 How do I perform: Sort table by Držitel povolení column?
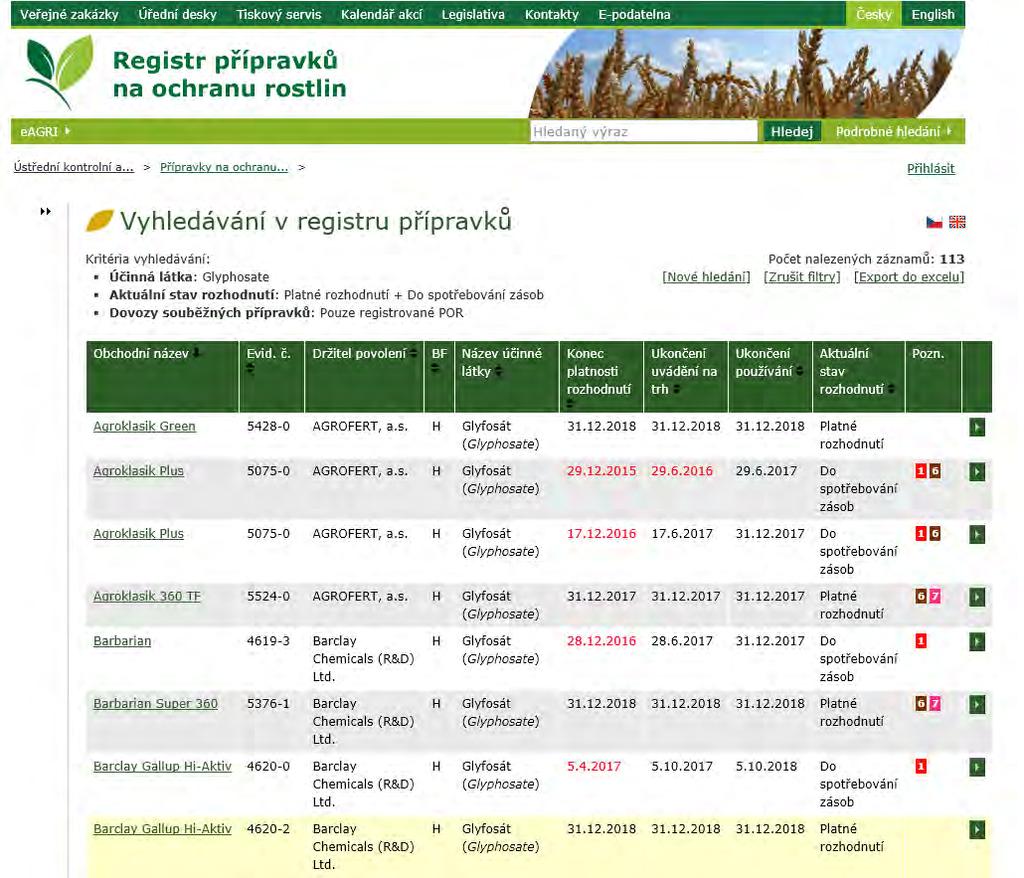point(413,353)
